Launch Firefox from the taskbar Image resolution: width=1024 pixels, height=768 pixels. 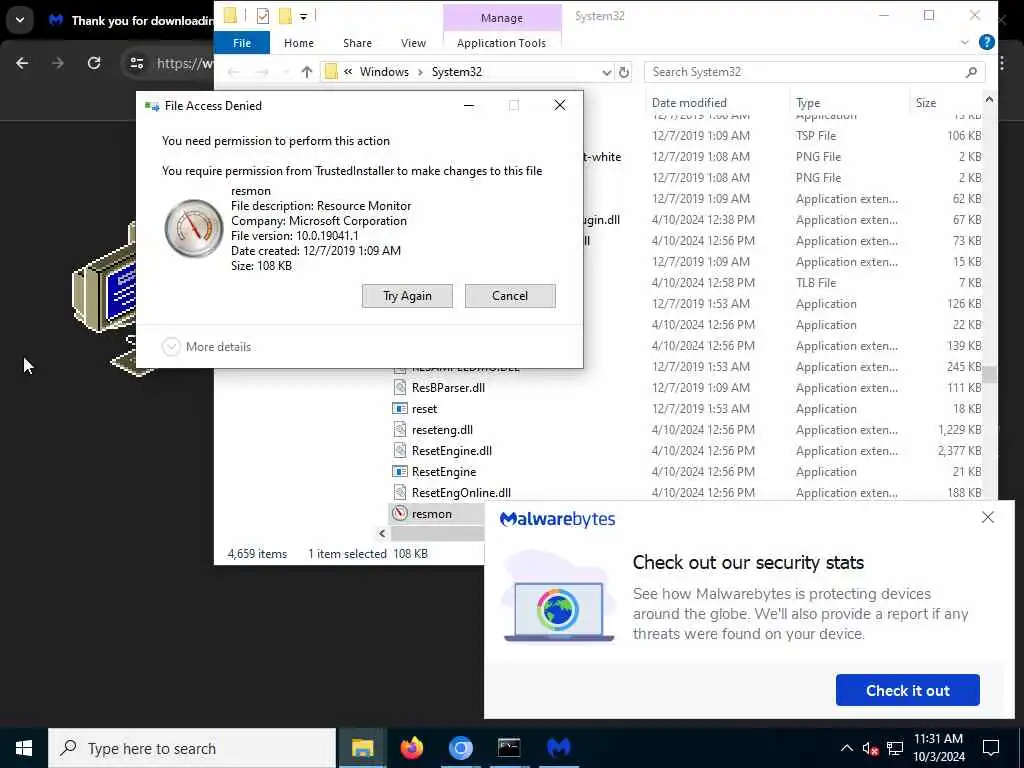pos(411,748)
